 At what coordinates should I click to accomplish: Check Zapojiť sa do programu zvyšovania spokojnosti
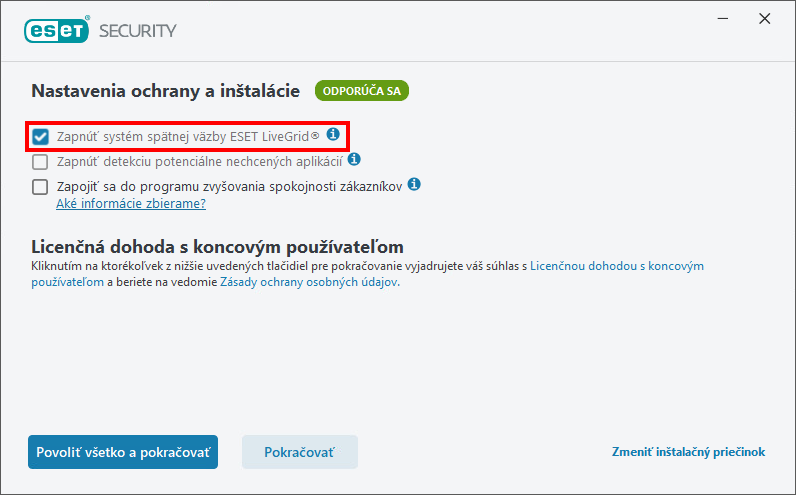tap(40, 187)
